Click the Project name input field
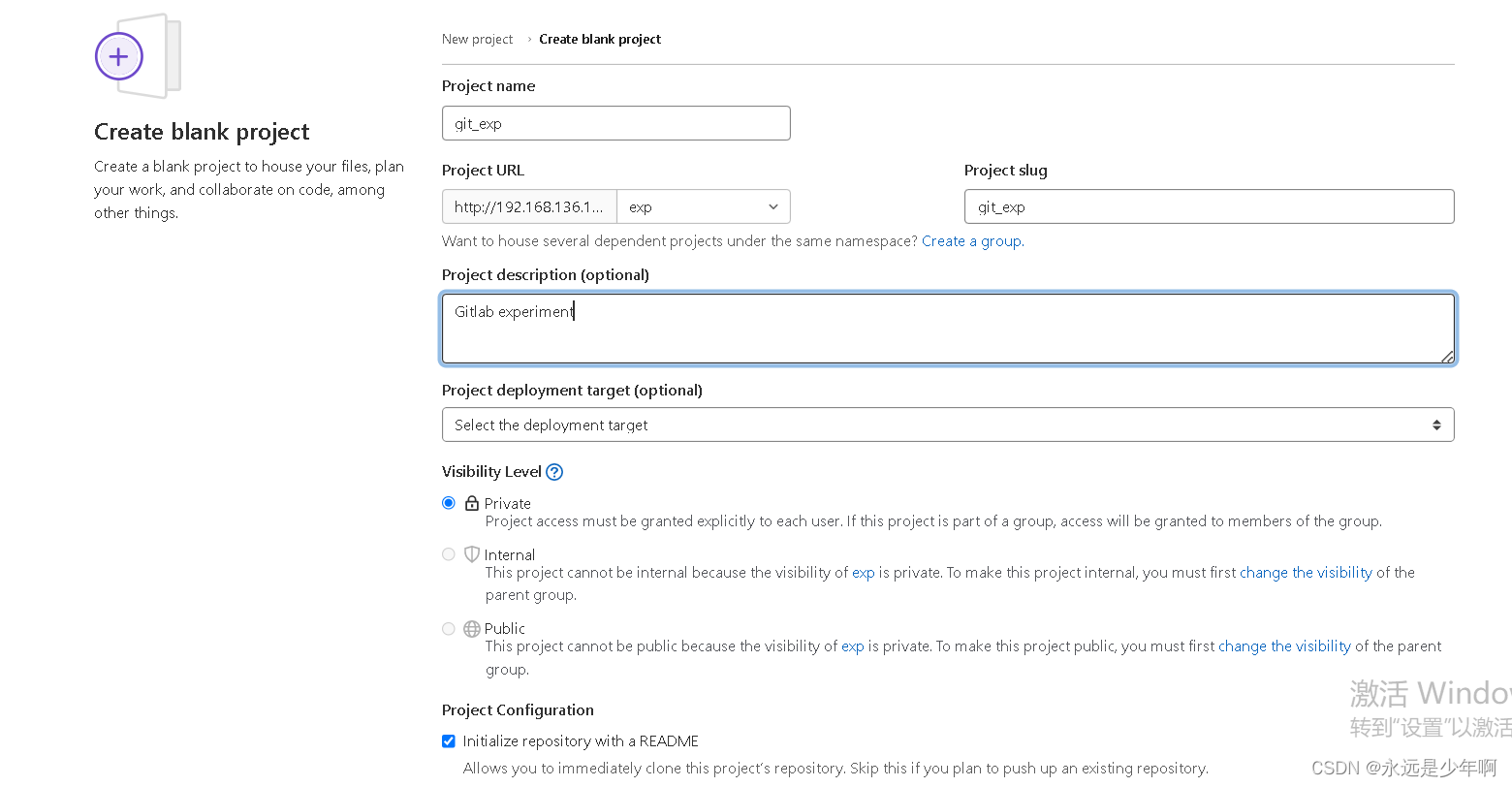1512x787 pixels. pos(616,123)
